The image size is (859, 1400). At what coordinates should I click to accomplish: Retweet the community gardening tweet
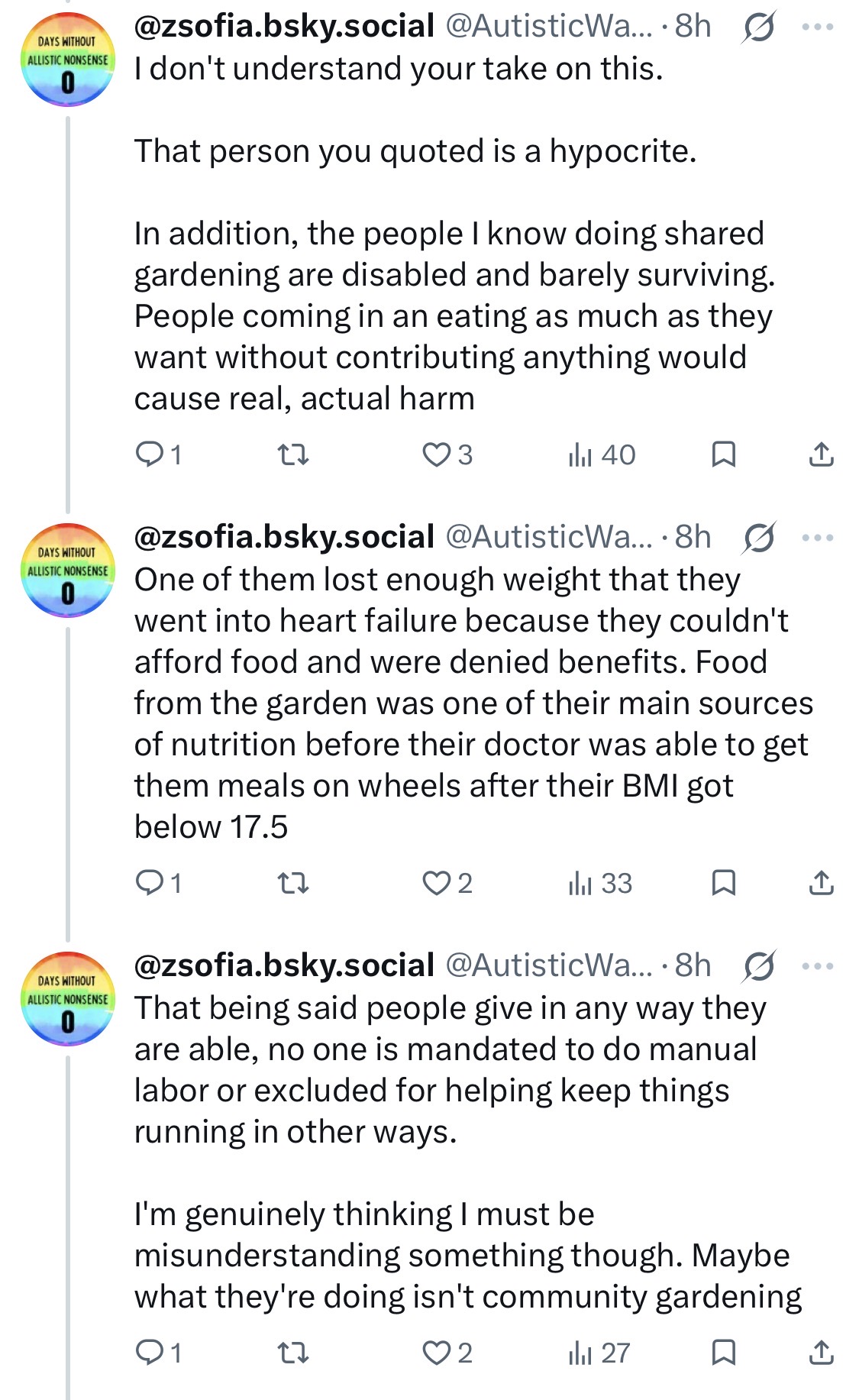pyautogui.click(x=292, y=1353)
